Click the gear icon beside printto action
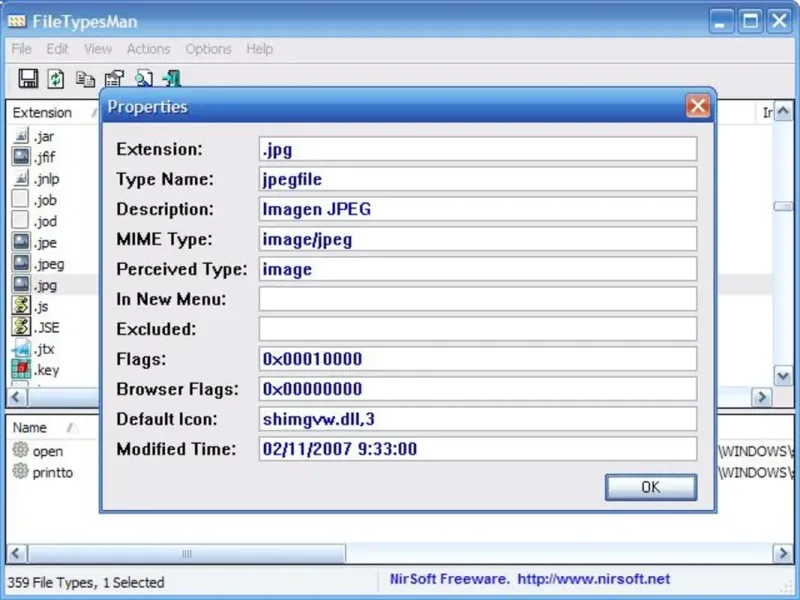 (x=20, y=471)
